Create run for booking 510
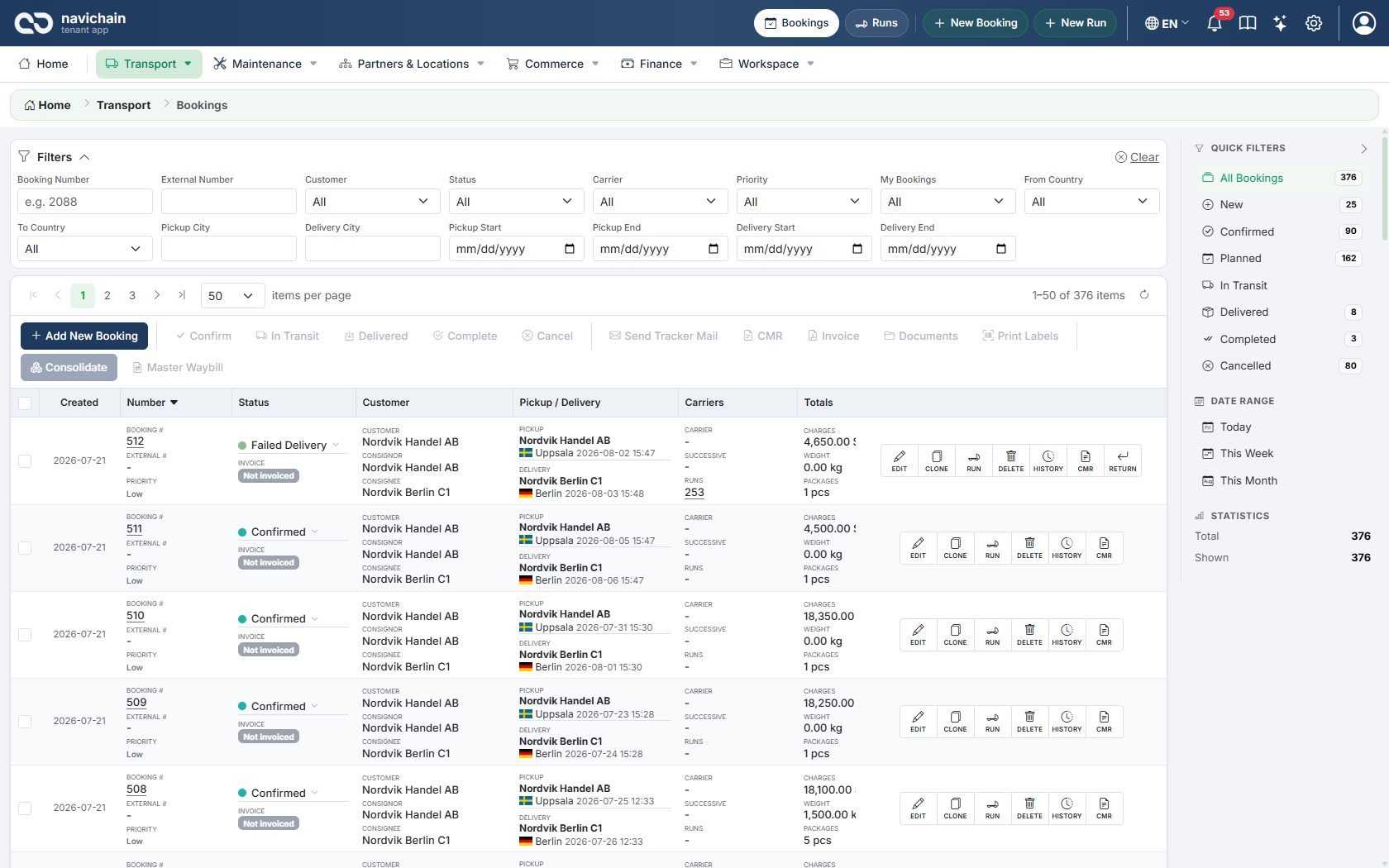Screen dimensions: 1389x868 (992, 635)
